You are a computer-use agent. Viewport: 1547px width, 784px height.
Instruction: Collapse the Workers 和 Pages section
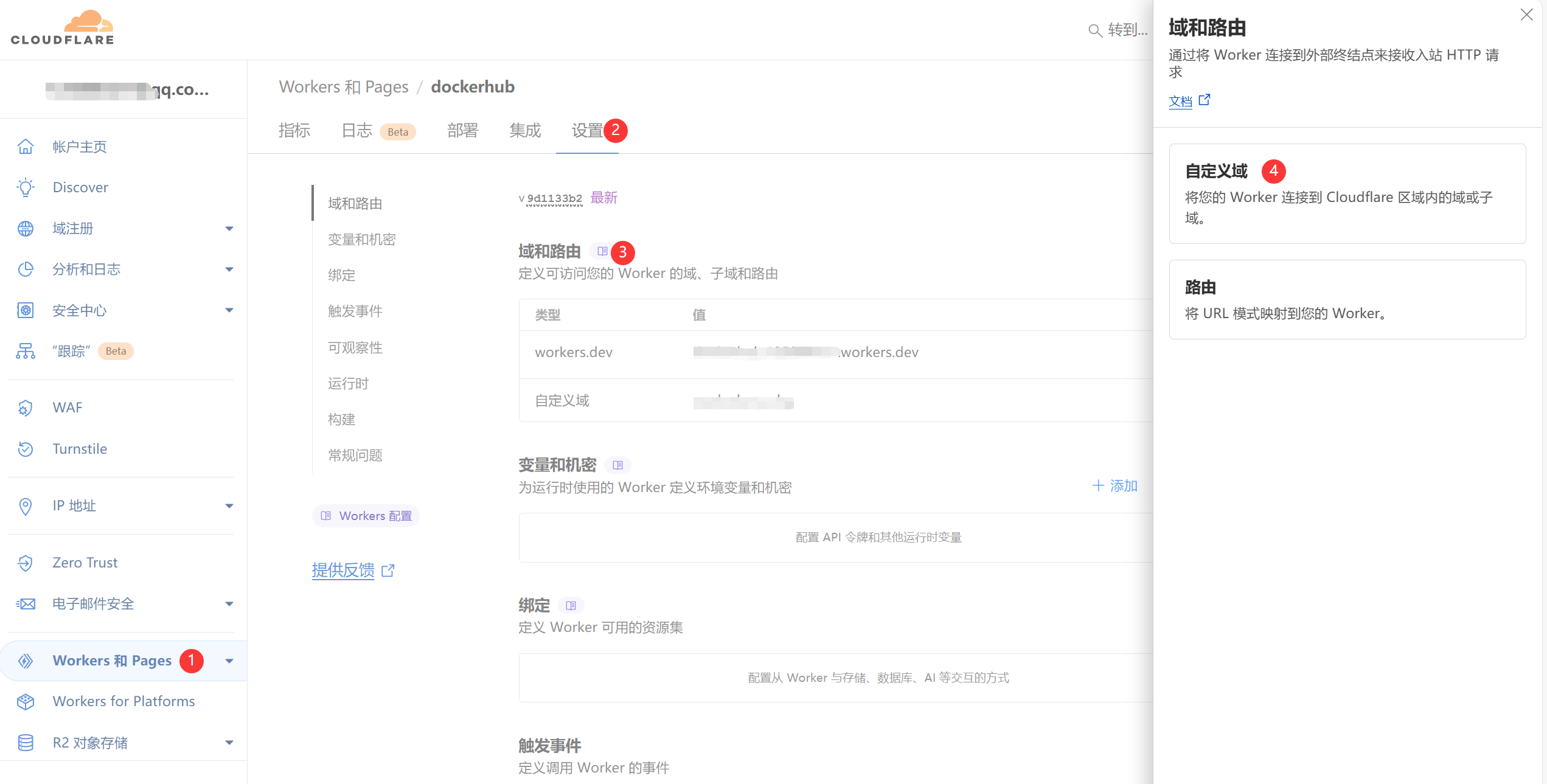(229, 661)
